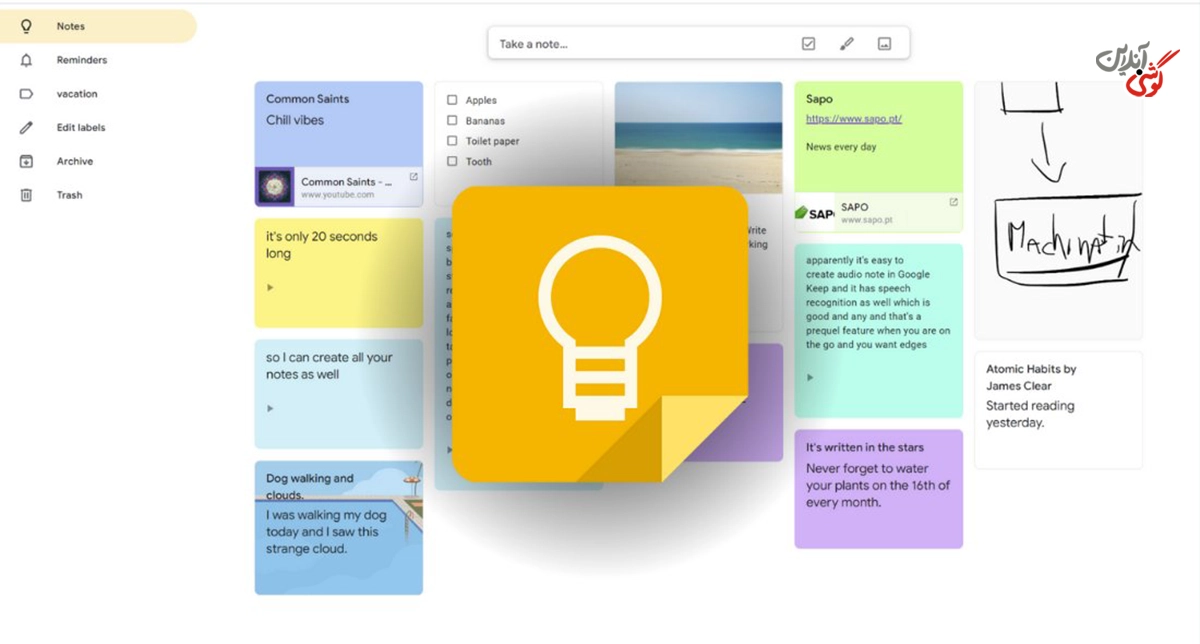The height and width of the screenshot is (644, 1200).
Task: Play the 'only 20 seconds long' audio
Action: [270, 287]
